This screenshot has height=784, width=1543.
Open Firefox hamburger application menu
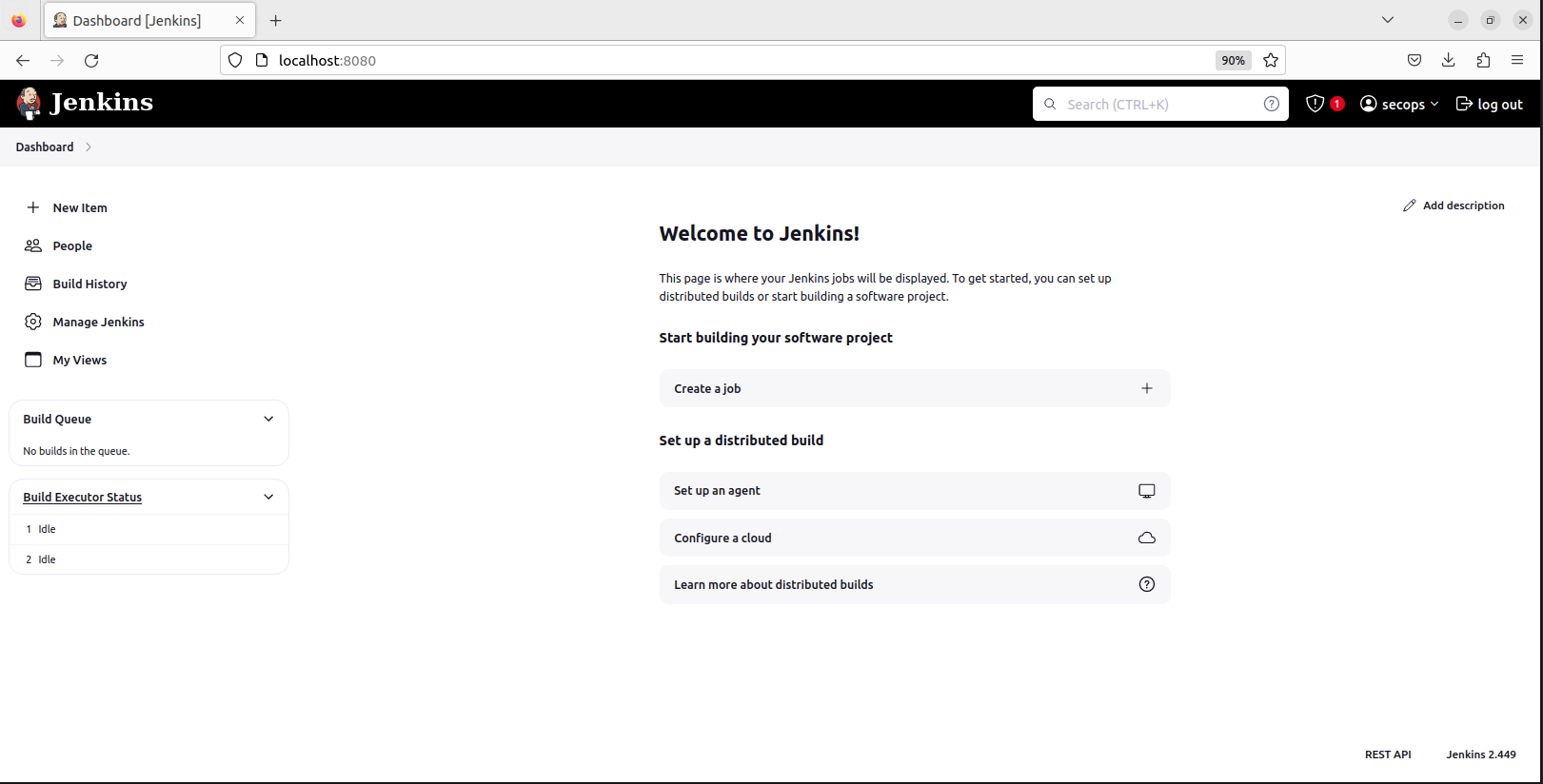point(1517,60)
